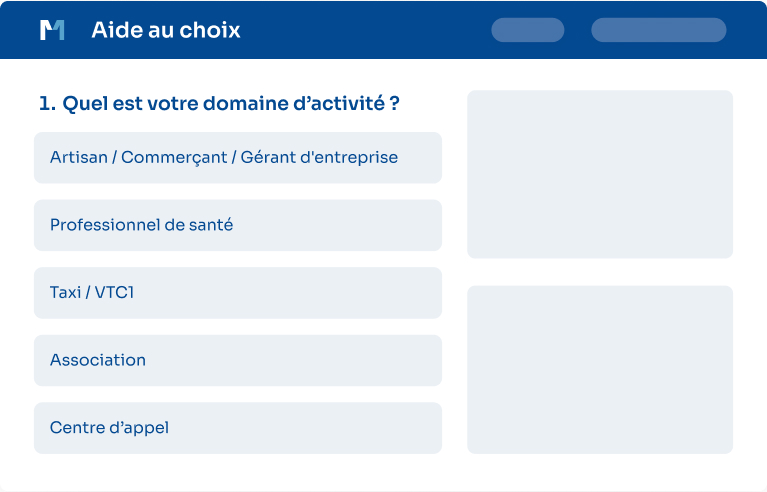Click empty blue header area between title and pills
767x492 pixels.
[x=366, y=30]
